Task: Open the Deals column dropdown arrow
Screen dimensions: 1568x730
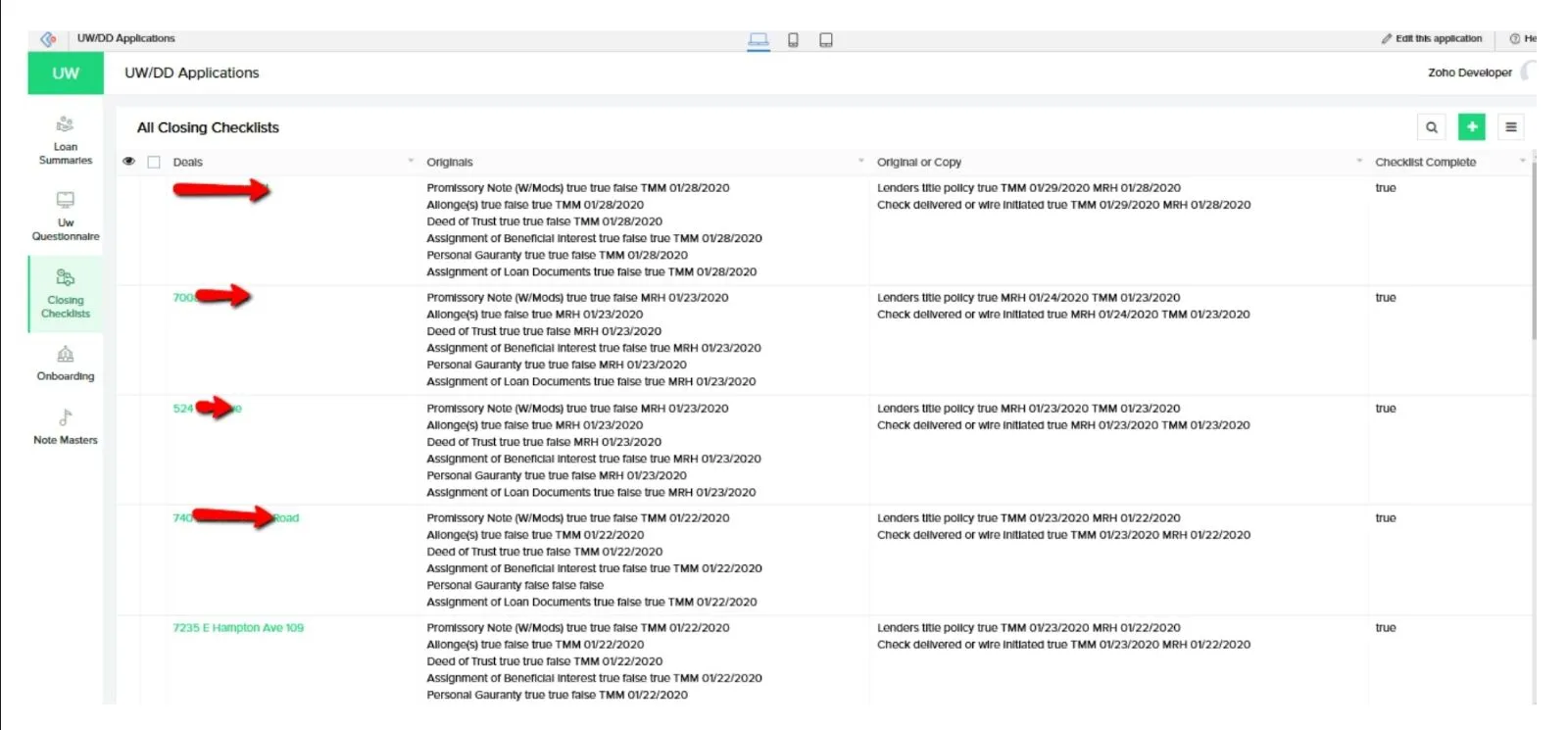Action: point(411,162)
